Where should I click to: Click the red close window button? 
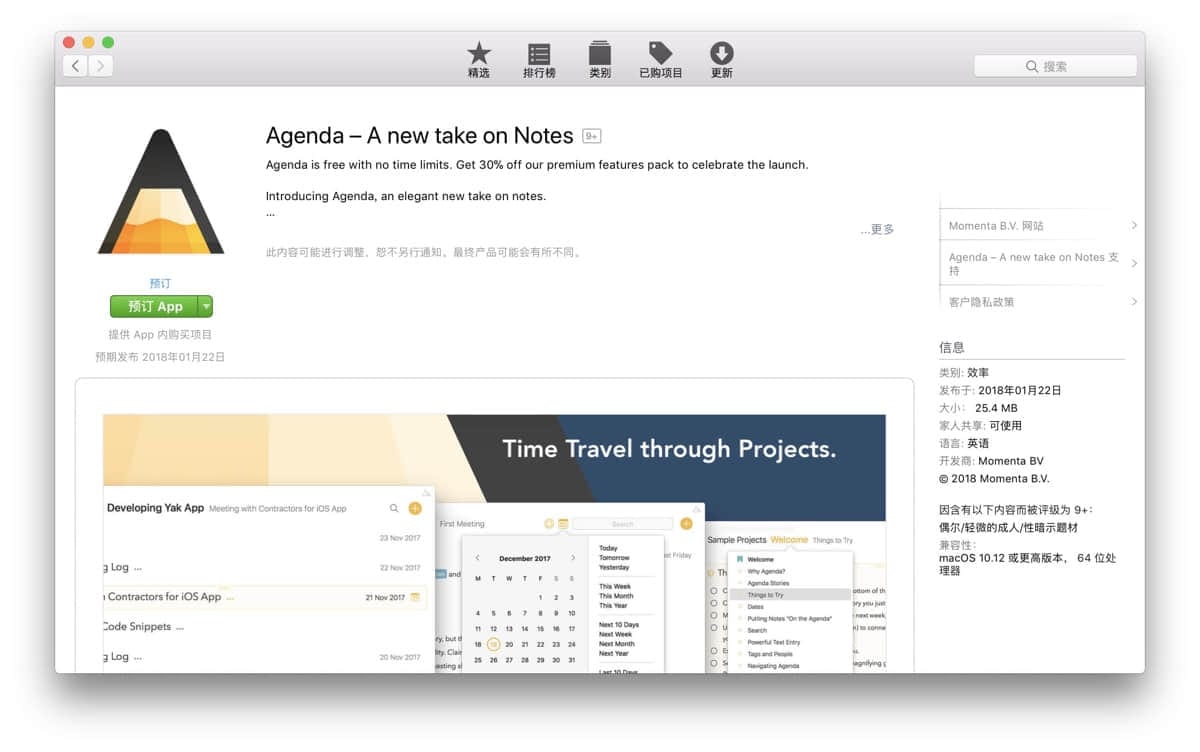coord(69,42)
